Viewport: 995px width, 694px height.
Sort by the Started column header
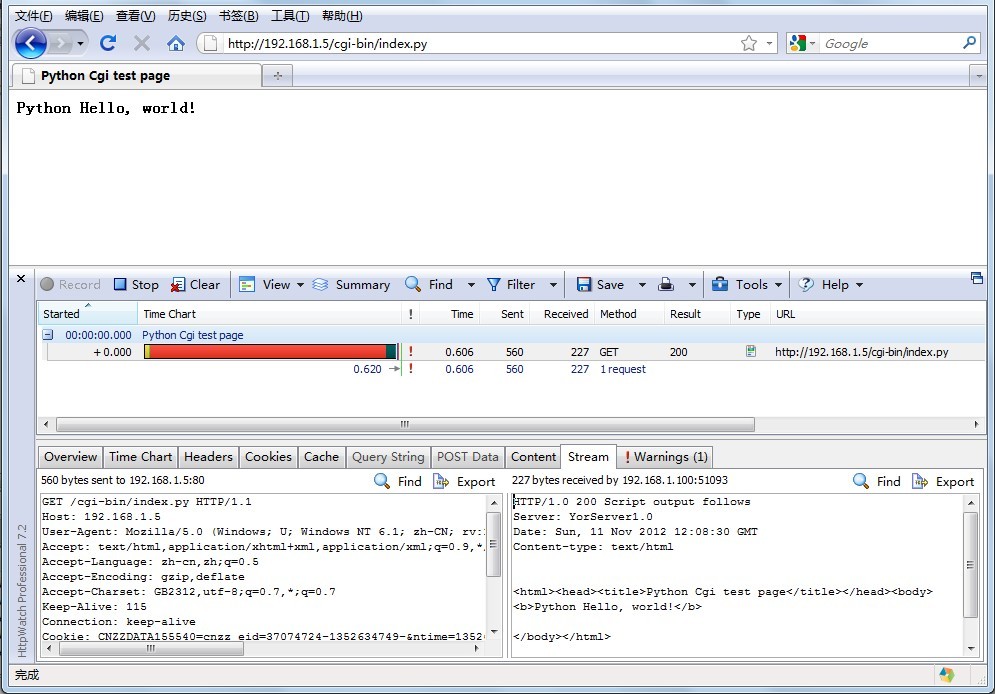pyautogui.click(x=88, y=313)
